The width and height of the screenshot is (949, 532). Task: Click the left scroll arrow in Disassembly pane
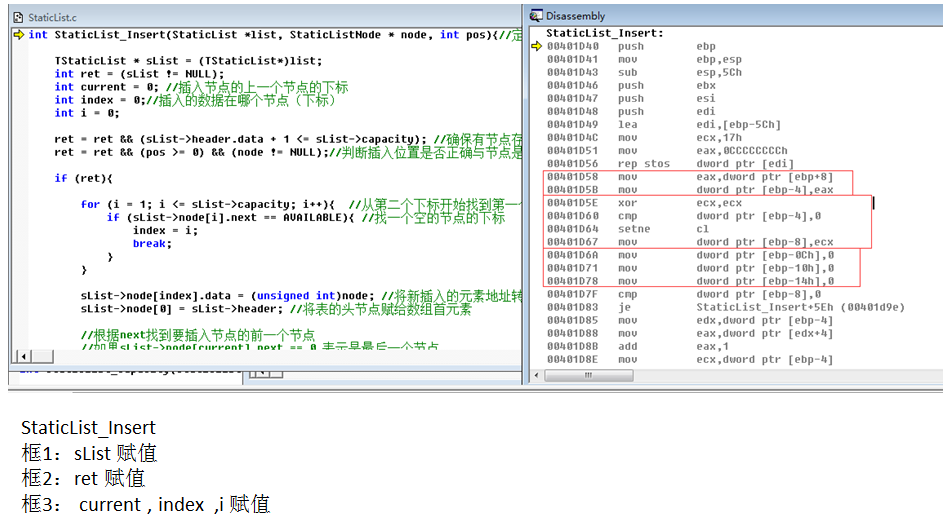[537, 375]
